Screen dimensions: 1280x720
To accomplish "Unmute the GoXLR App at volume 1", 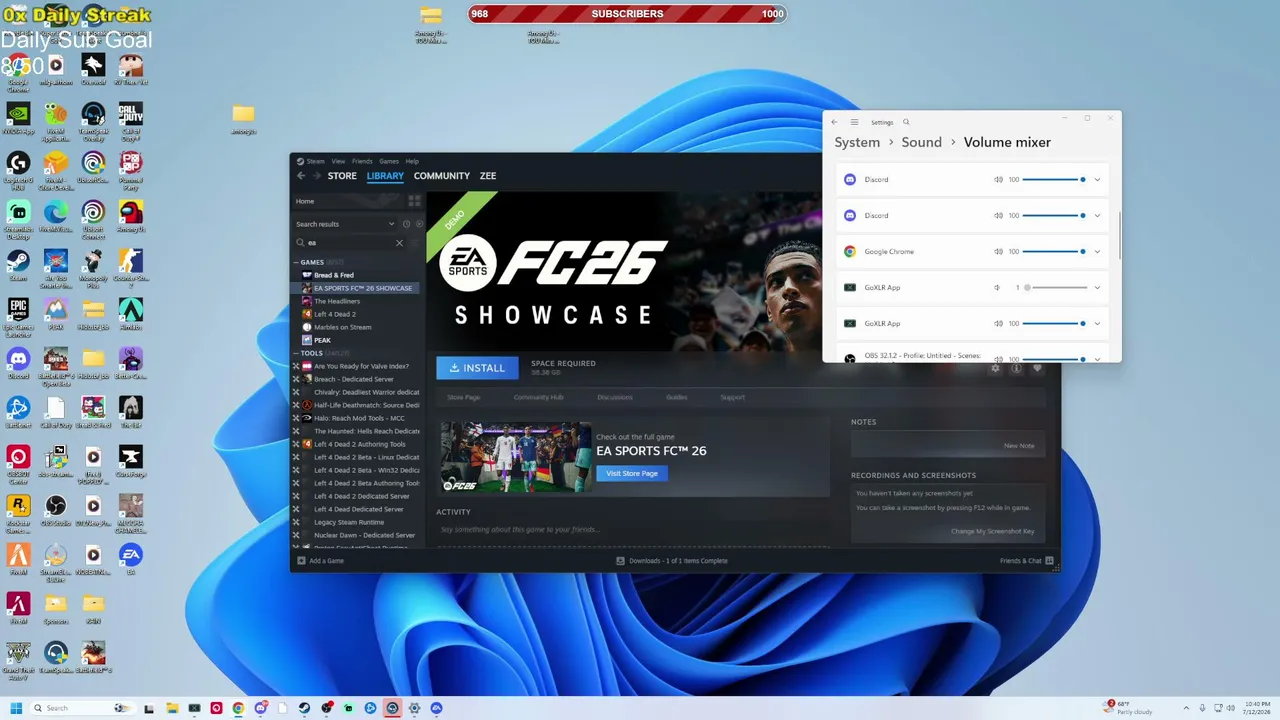I will coord(998,288).
